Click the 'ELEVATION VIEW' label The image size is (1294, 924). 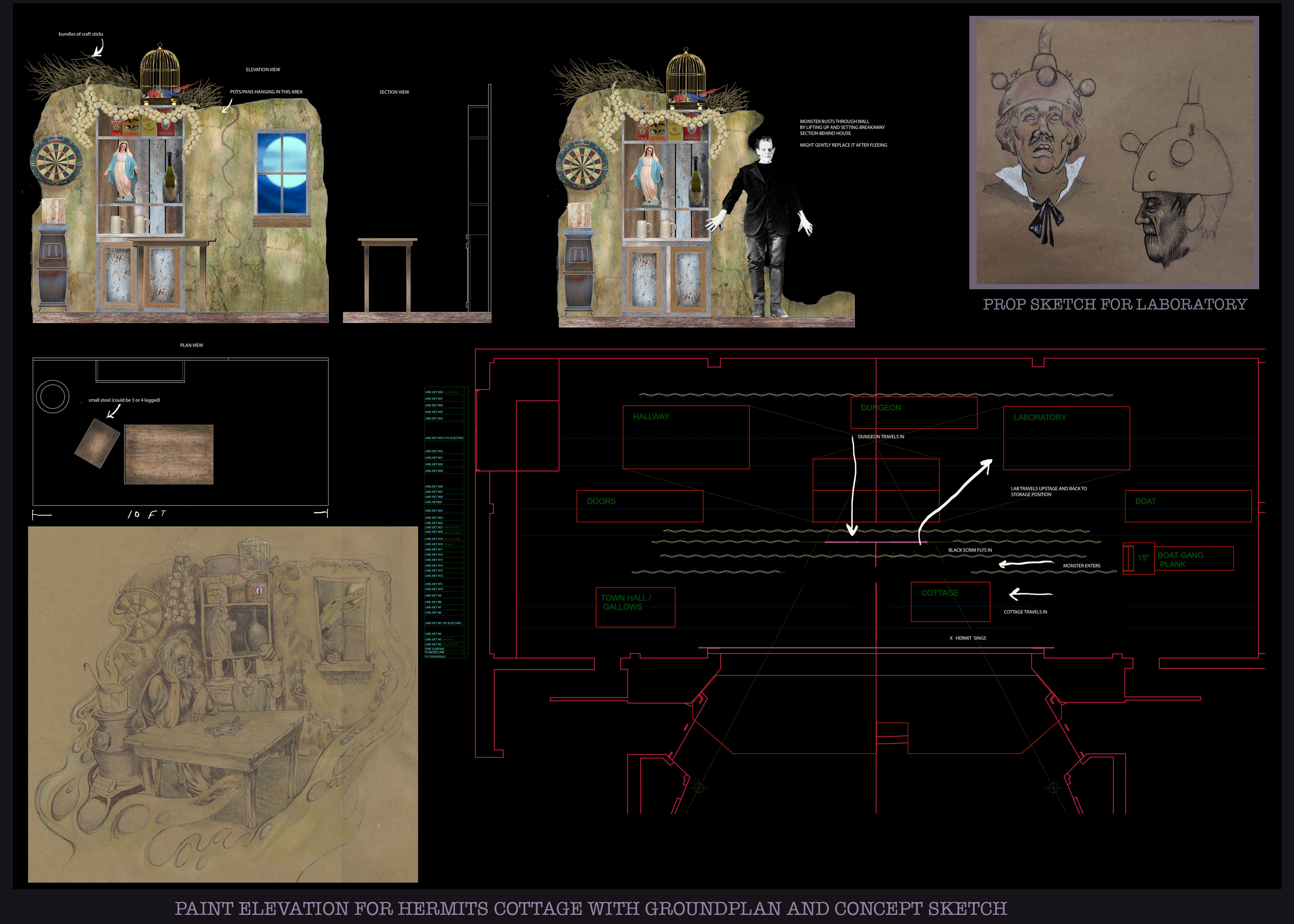(x=263, y=69)
